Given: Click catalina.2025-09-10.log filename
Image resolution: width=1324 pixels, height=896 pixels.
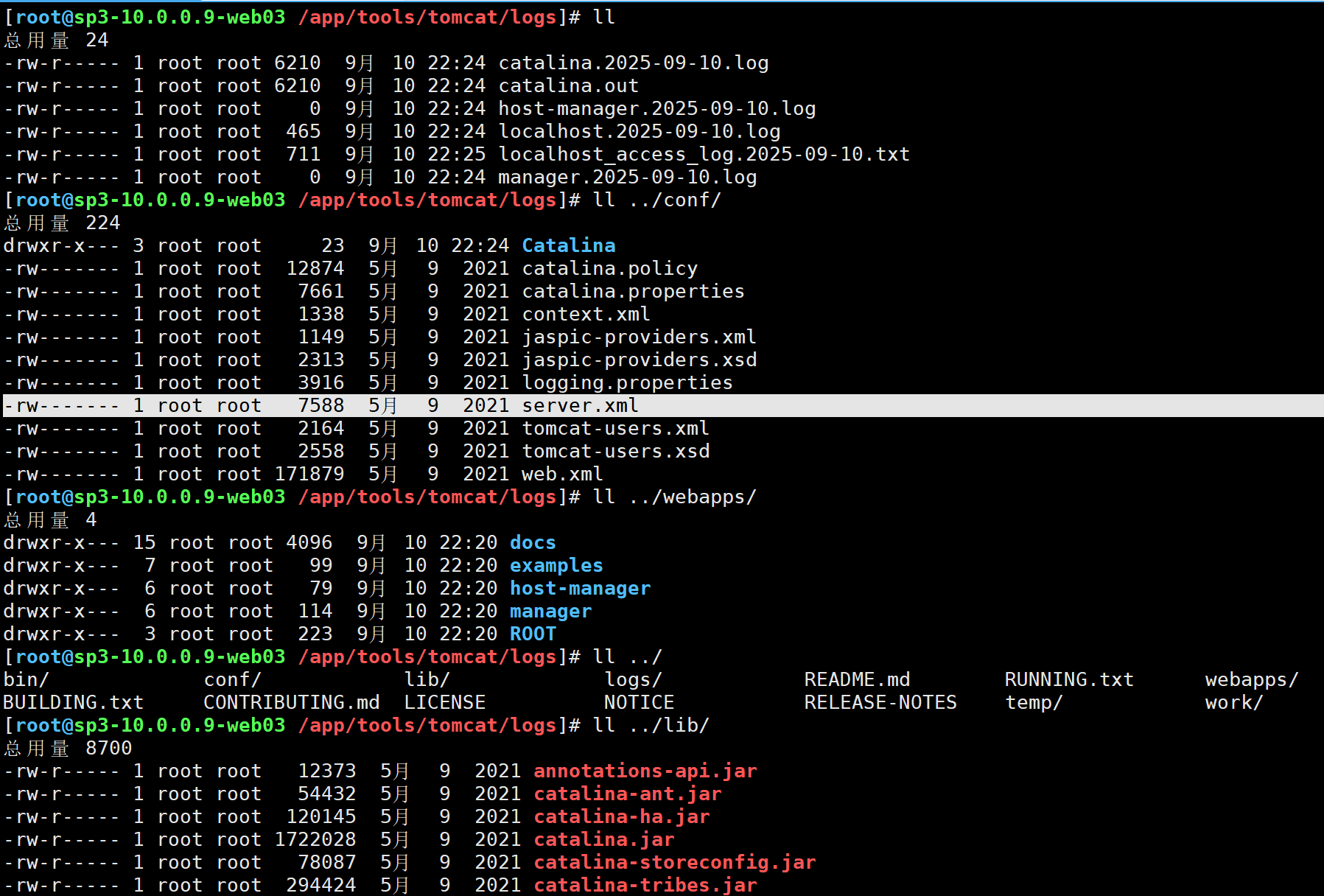Looking at the screenshot, I should pyautogui.click(x=634, y=63).
